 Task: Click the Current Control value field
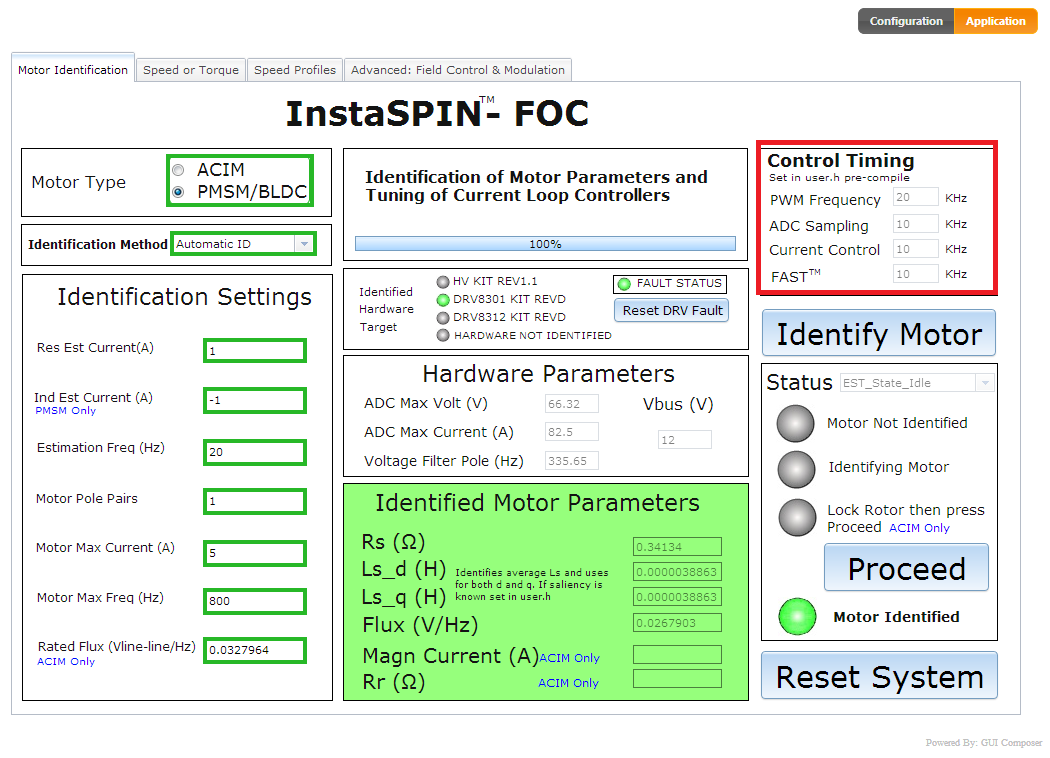915,249
